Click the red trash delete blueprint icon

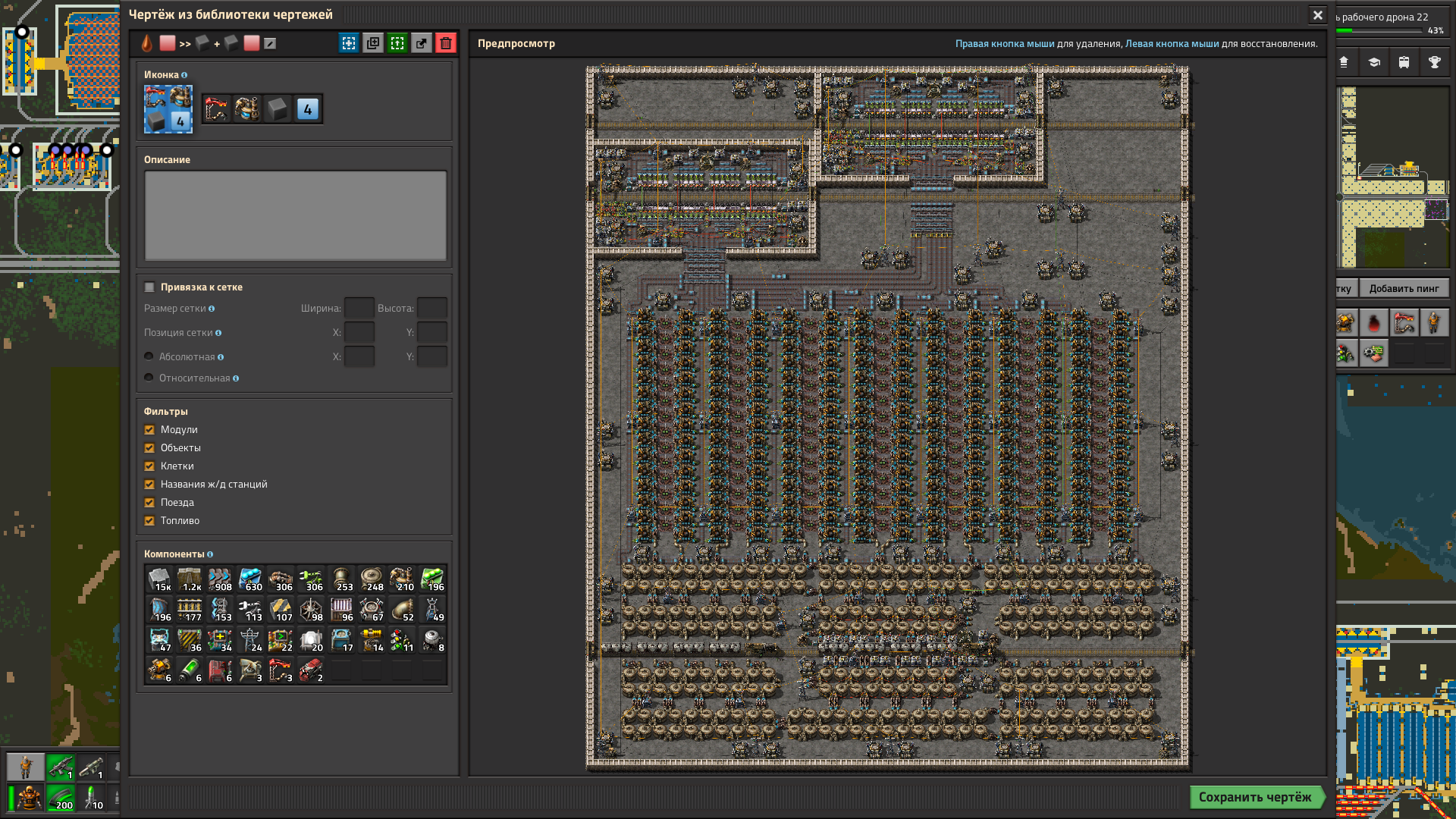pyautogui.click(x=446, y=43)
